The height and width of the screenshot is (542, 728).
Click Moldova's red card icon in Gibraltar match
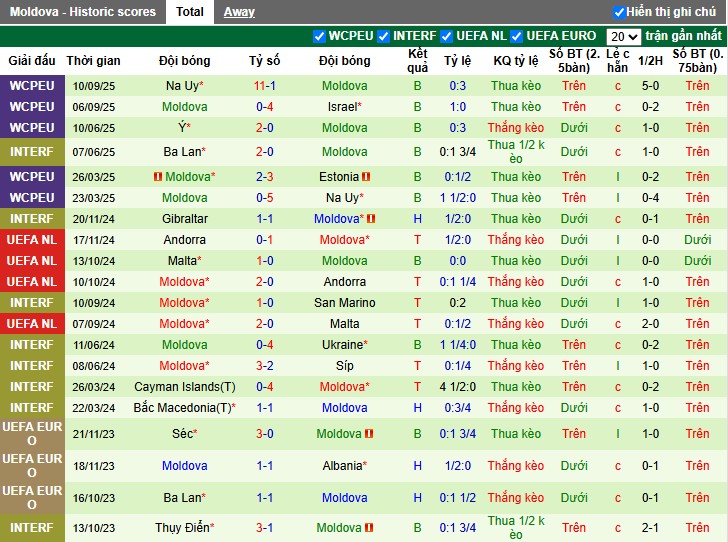click(x=371, y=219)
